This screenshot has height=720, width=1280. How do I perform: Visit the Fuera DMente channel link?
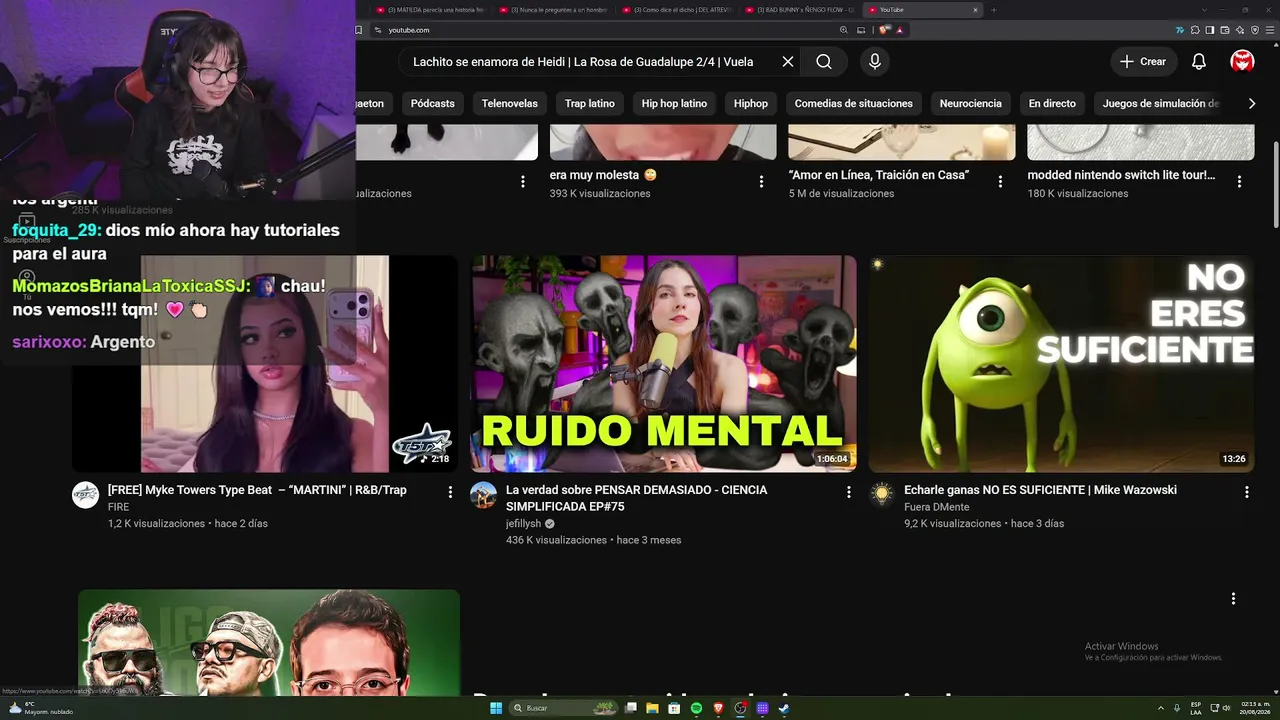coord(936,507)
